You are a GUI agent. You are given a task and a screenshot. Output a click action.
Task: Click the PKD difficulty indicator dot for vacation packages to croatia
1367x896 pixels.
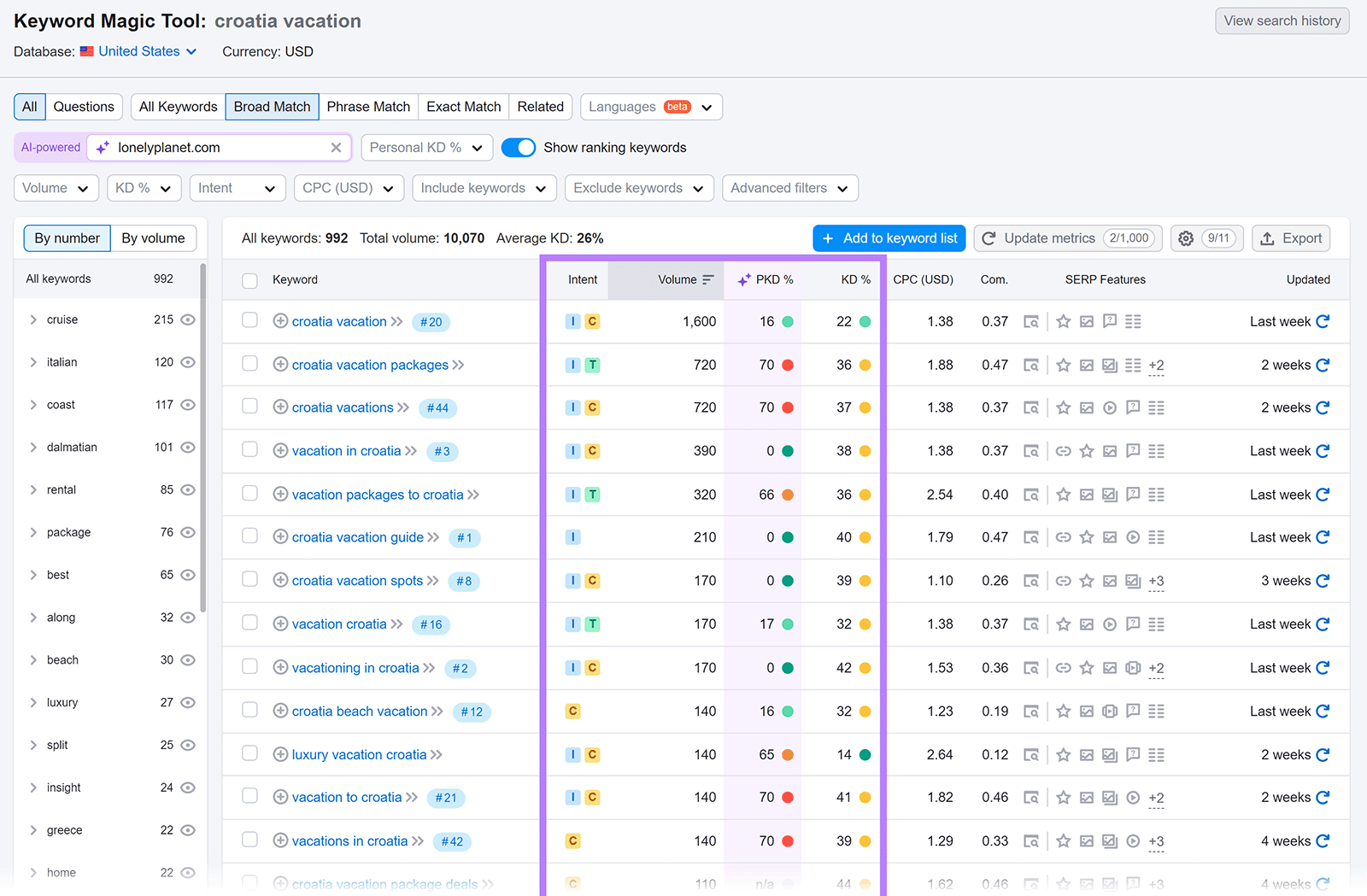tap(788, 495)
